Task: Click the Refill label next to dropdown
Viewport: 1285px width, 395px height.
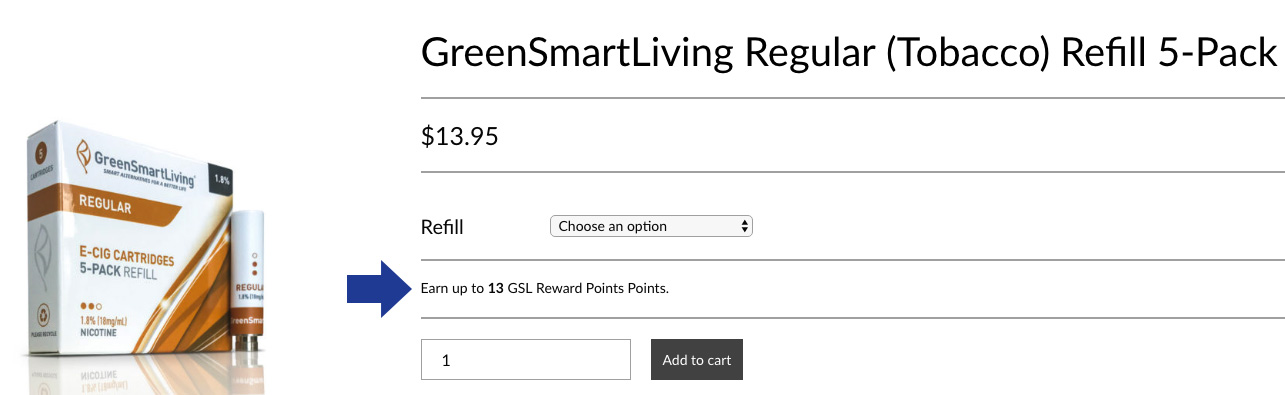Action: click(442, 227)
